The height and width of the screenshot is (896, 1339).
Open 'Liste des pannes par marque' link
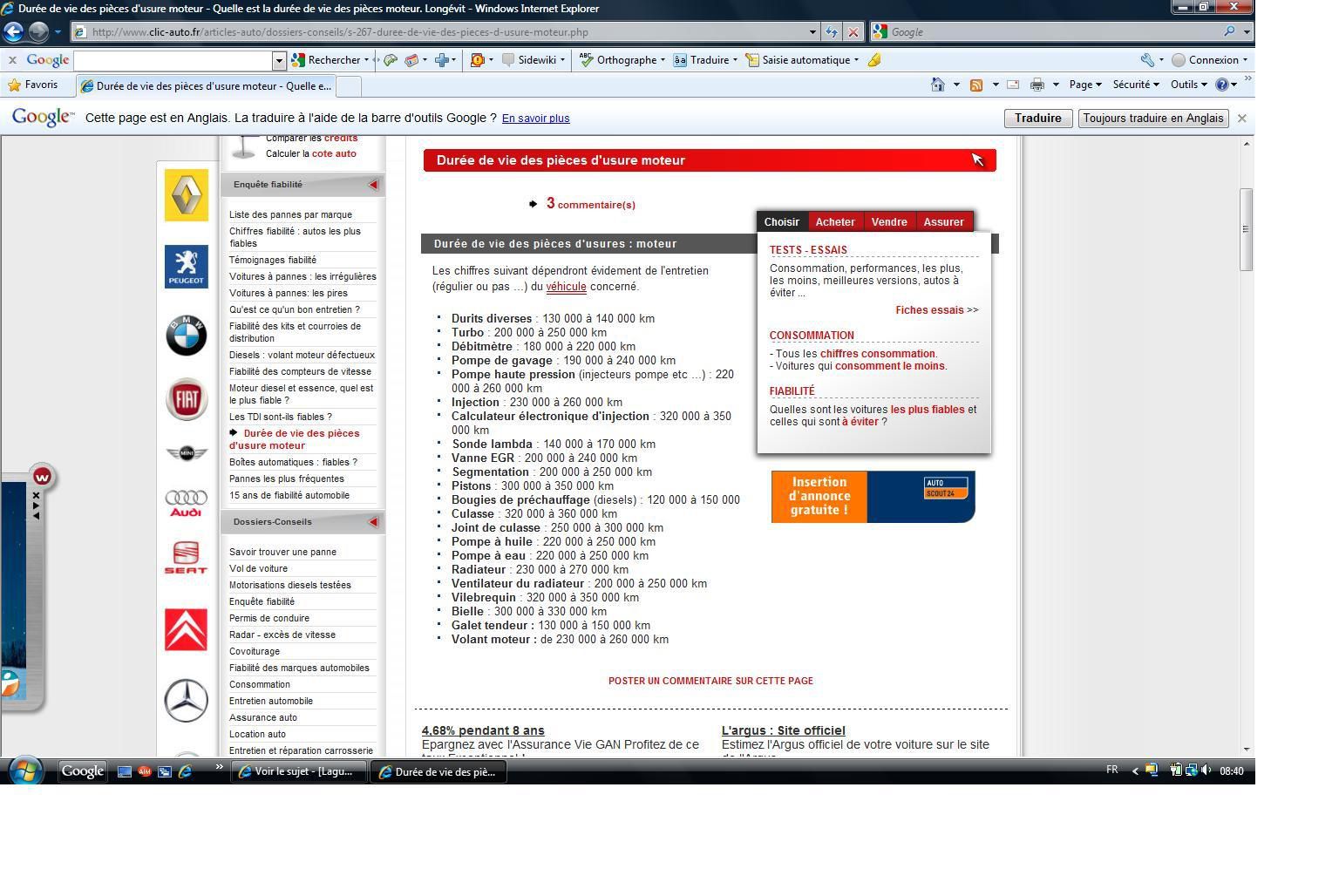point(291,214)
